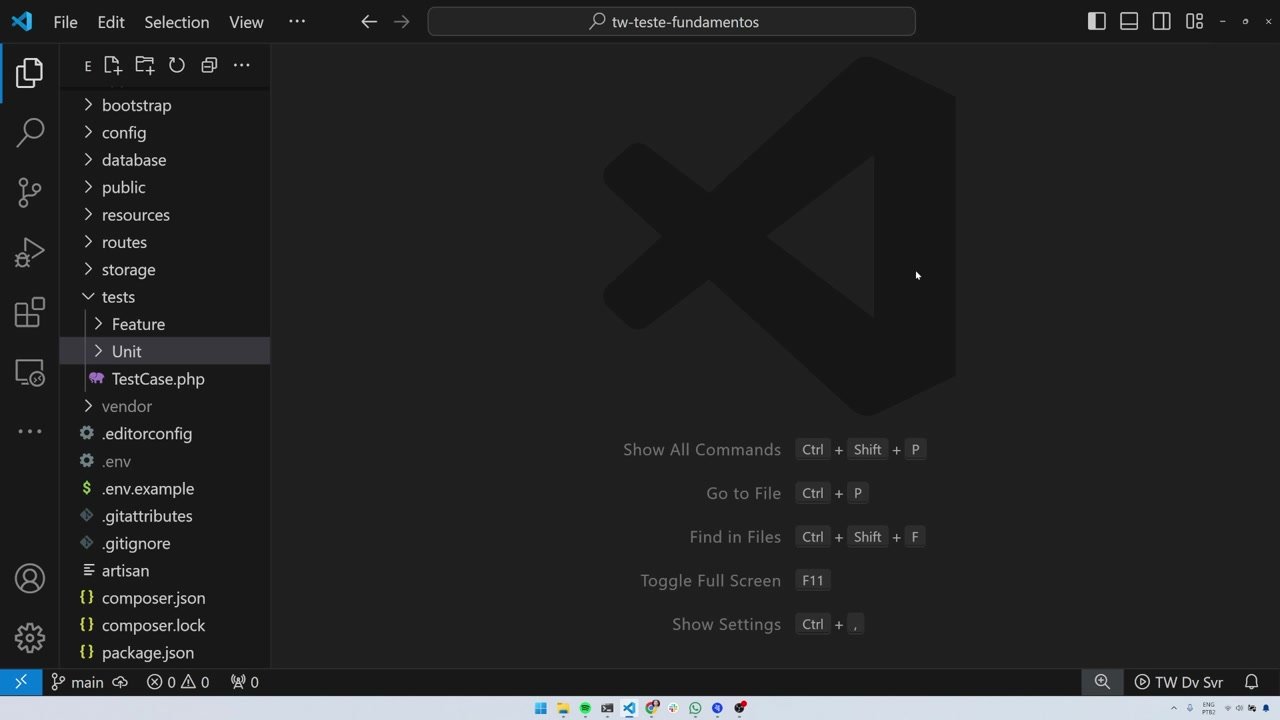Image resolution: width=1280 pixels, height=720 pixels.
Task: Expand the Unit folder
Action: pos(126,351)
